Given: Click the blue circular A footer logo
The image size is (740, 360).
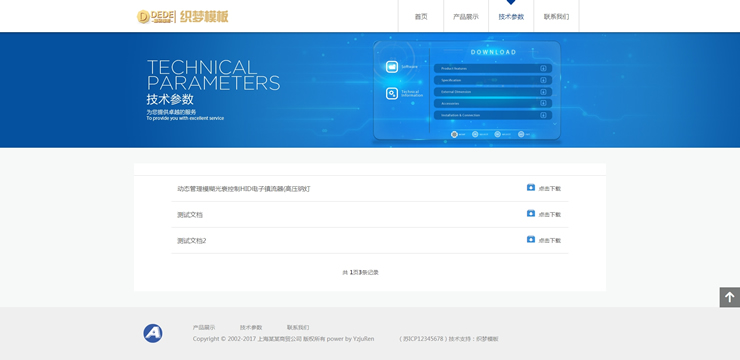Looking at the screenshot, I should click(153, 333).
